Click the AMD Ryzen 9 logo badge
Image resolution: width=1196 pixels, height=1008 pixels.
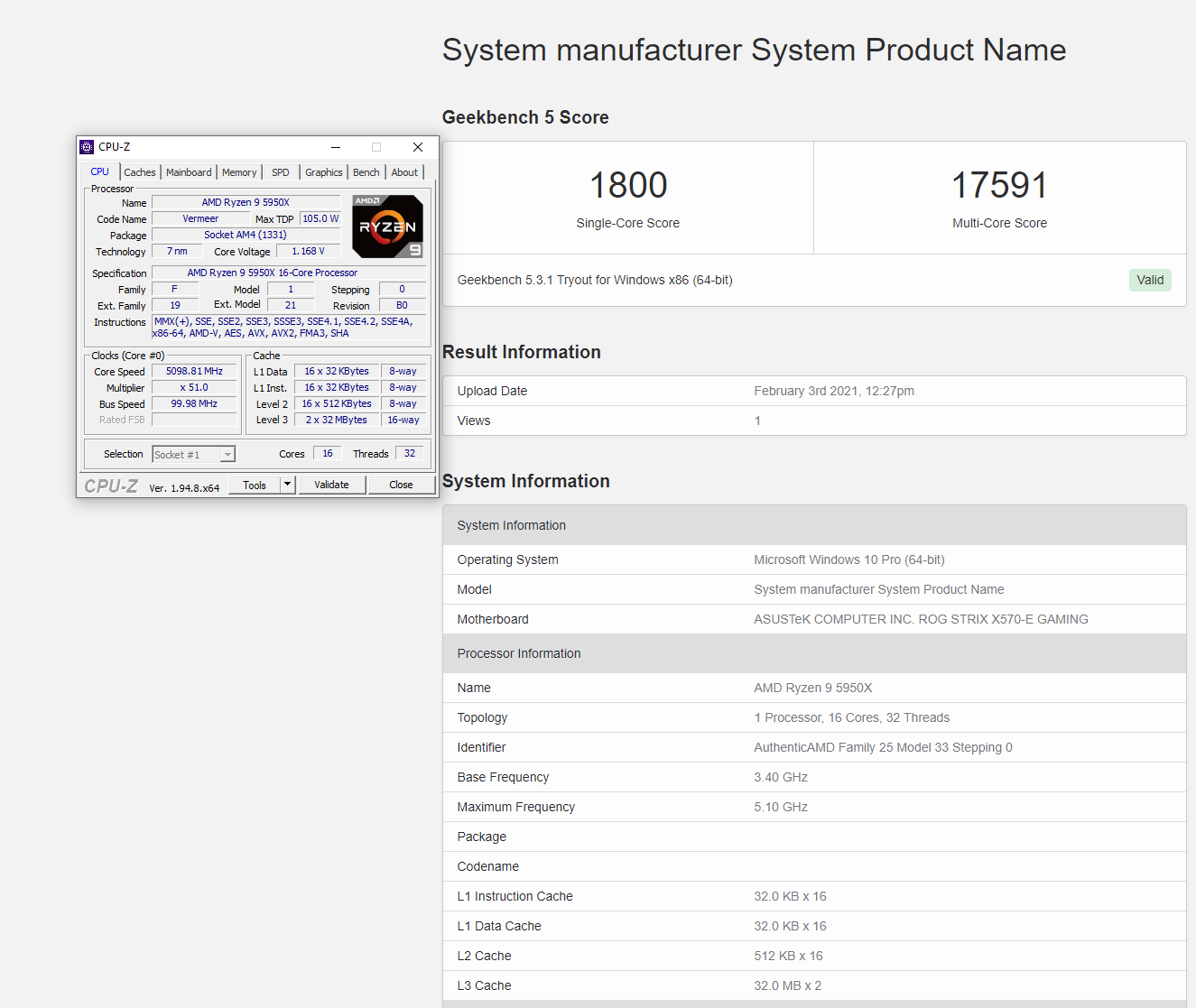pyautogui.click(x=388, y=227)
